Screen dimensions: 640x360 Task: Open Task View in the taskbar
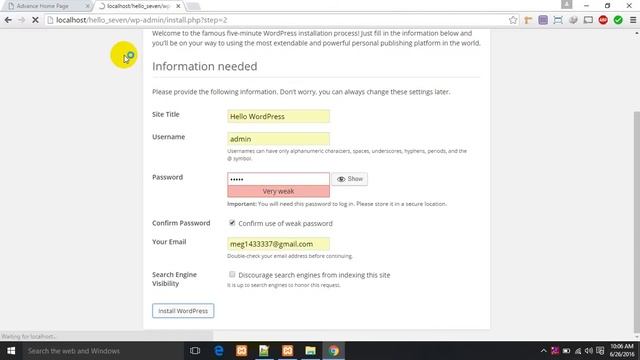(x=195, y=351)
